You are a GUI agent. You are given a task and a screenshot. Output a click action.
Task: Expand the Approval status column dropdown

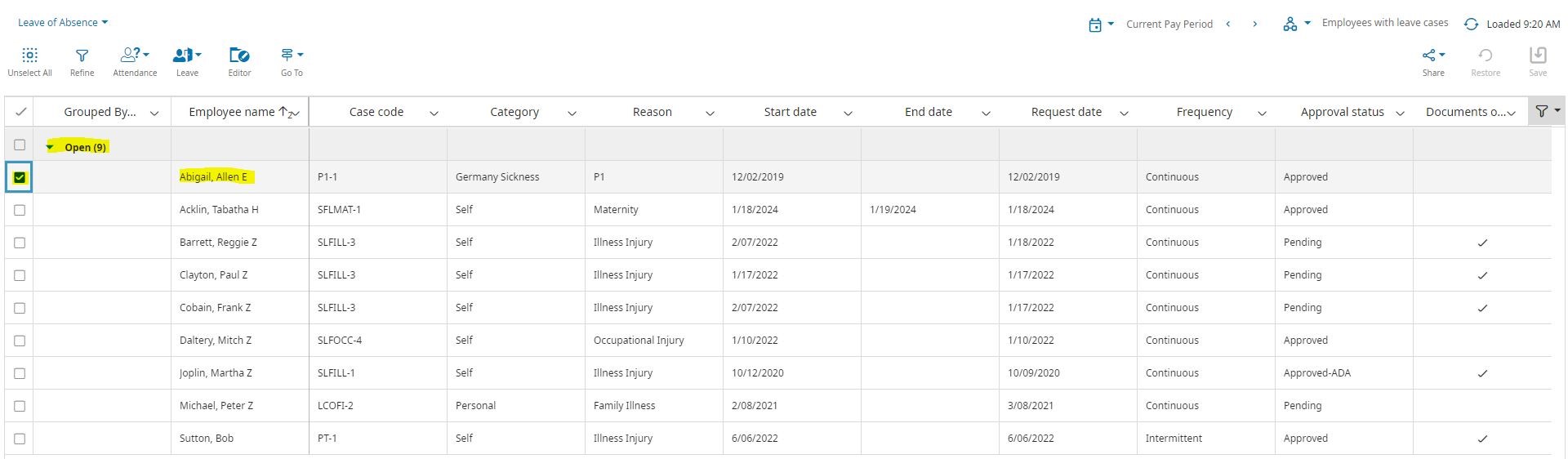pyautogui.click(x=1400, y=113)
